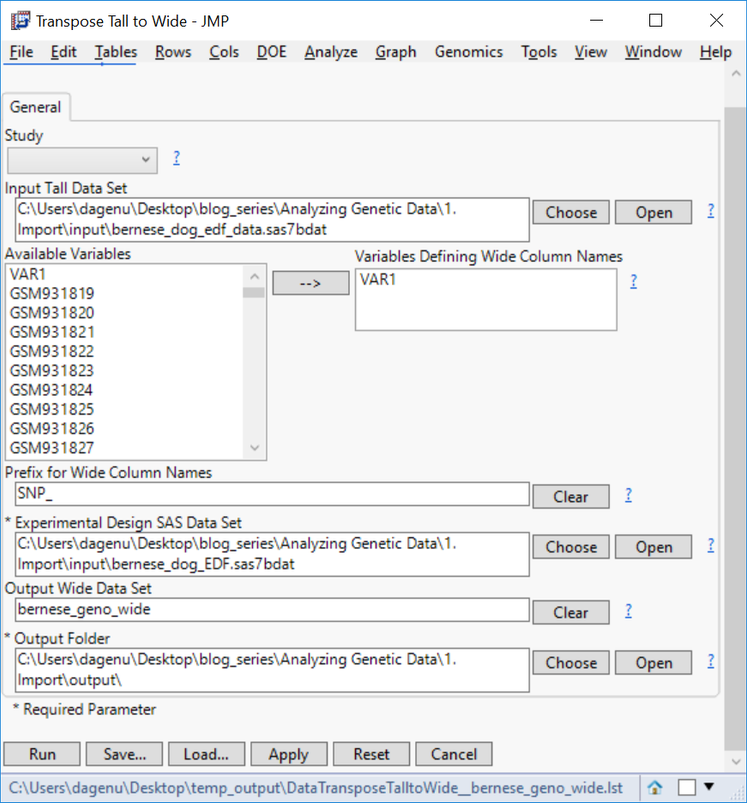Open the Help menu
This screenshot has height=803, width=747.
point(716,52)
